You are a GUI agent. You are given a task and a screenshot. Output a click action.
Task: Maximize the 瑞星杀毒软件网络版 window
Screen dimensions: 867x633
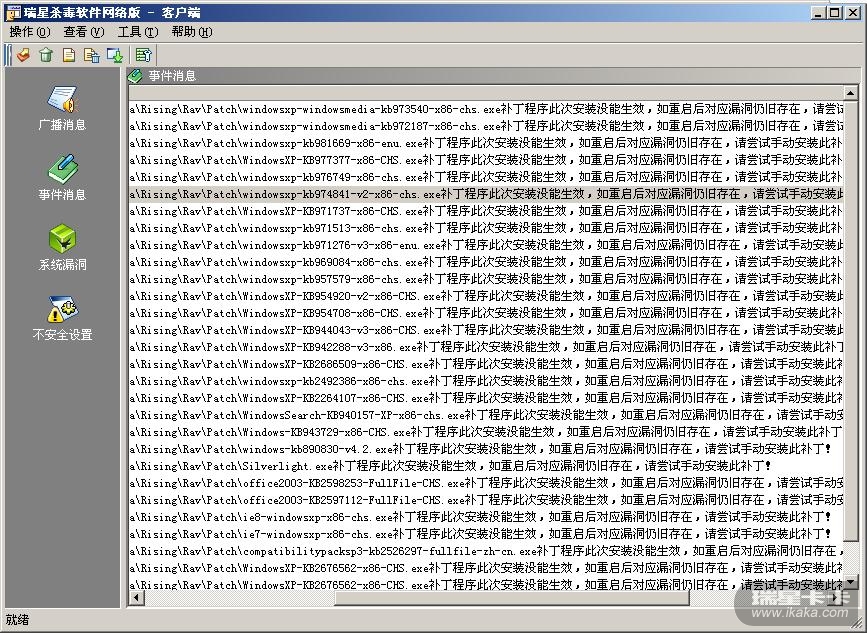[834, 12]
